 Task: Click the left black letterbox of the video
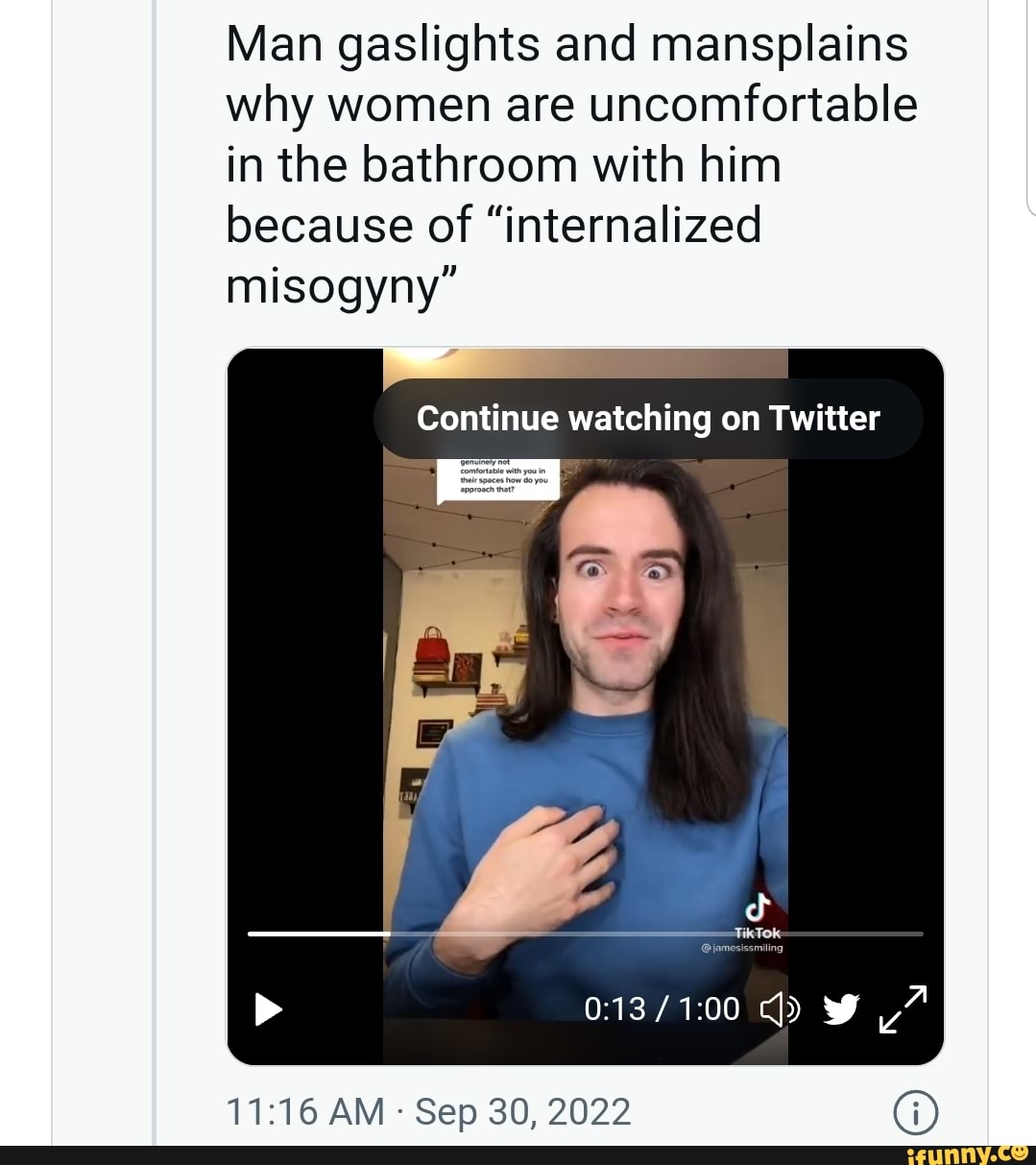(x=305, y=672)
